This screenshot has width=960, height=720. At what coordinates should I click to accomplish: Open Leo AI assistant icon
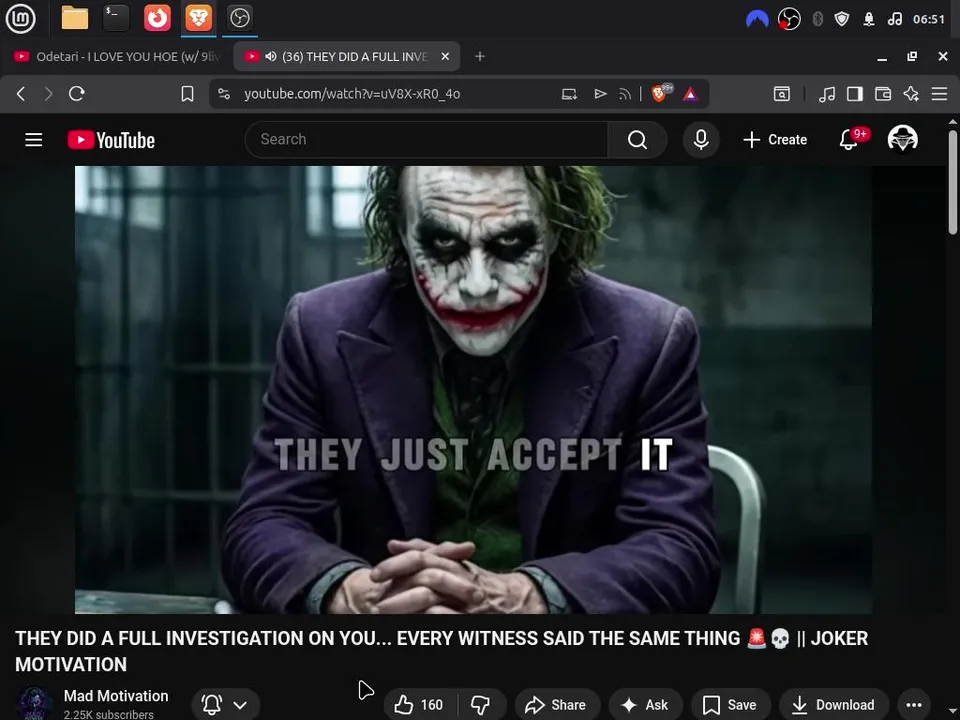coord(911,94)
